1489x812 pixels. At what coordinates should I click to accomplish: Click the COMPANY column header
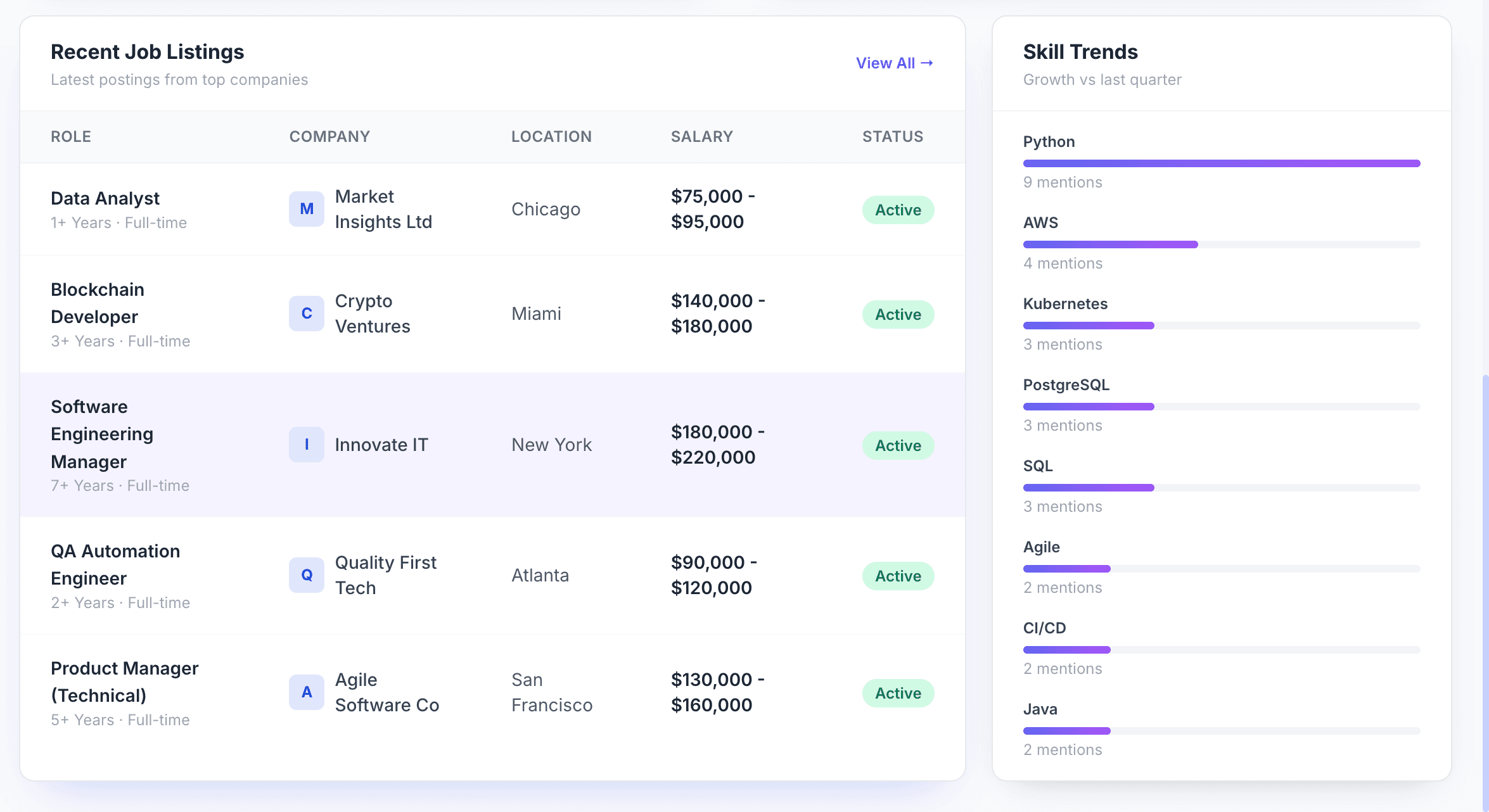329,136
